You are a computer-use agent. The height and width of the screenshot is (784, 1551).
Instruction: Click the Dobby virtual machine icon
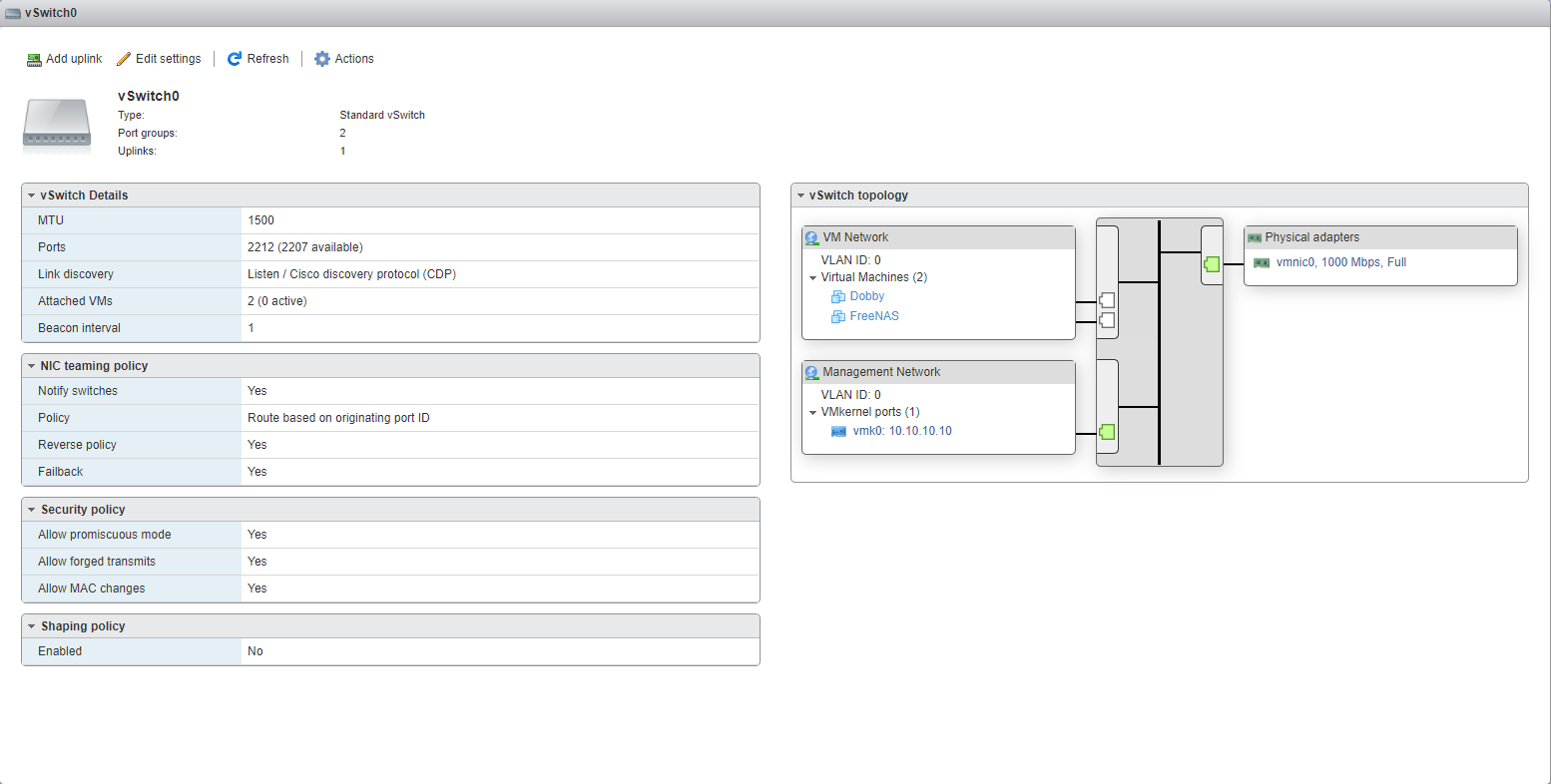[838, 297]
